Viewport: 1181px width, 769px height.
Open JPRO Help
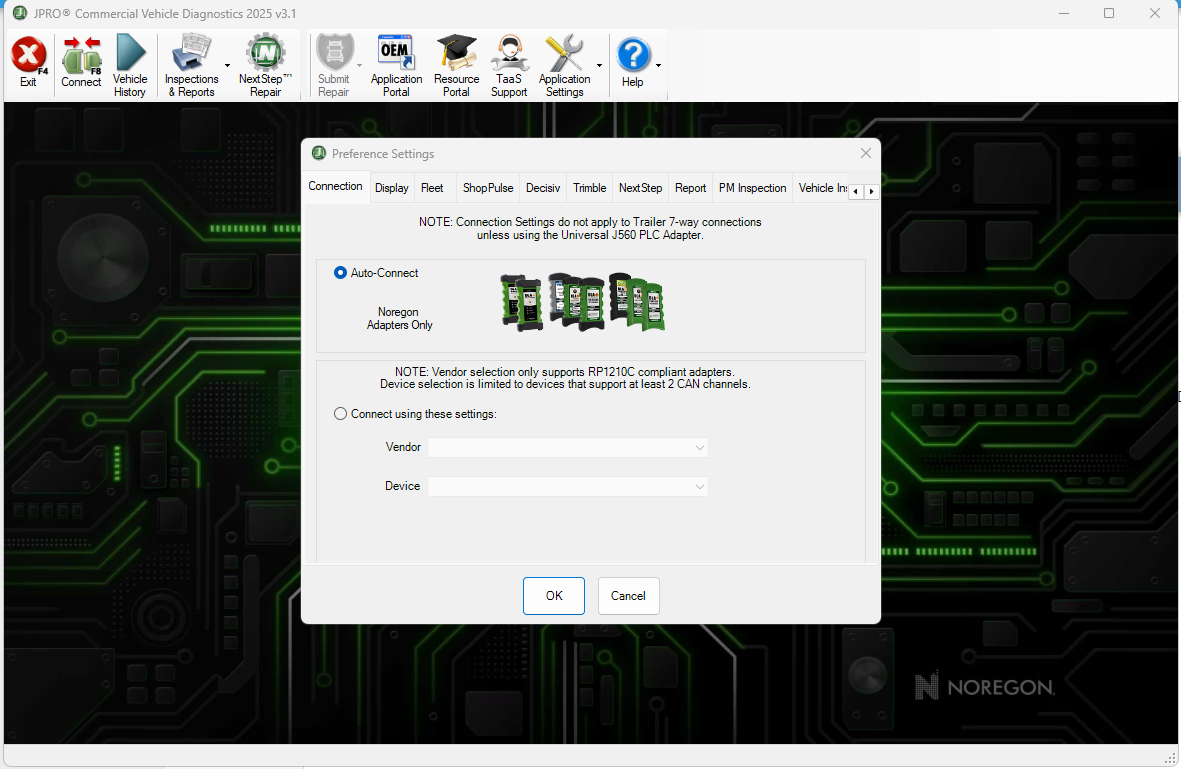(x=633, y=63)
